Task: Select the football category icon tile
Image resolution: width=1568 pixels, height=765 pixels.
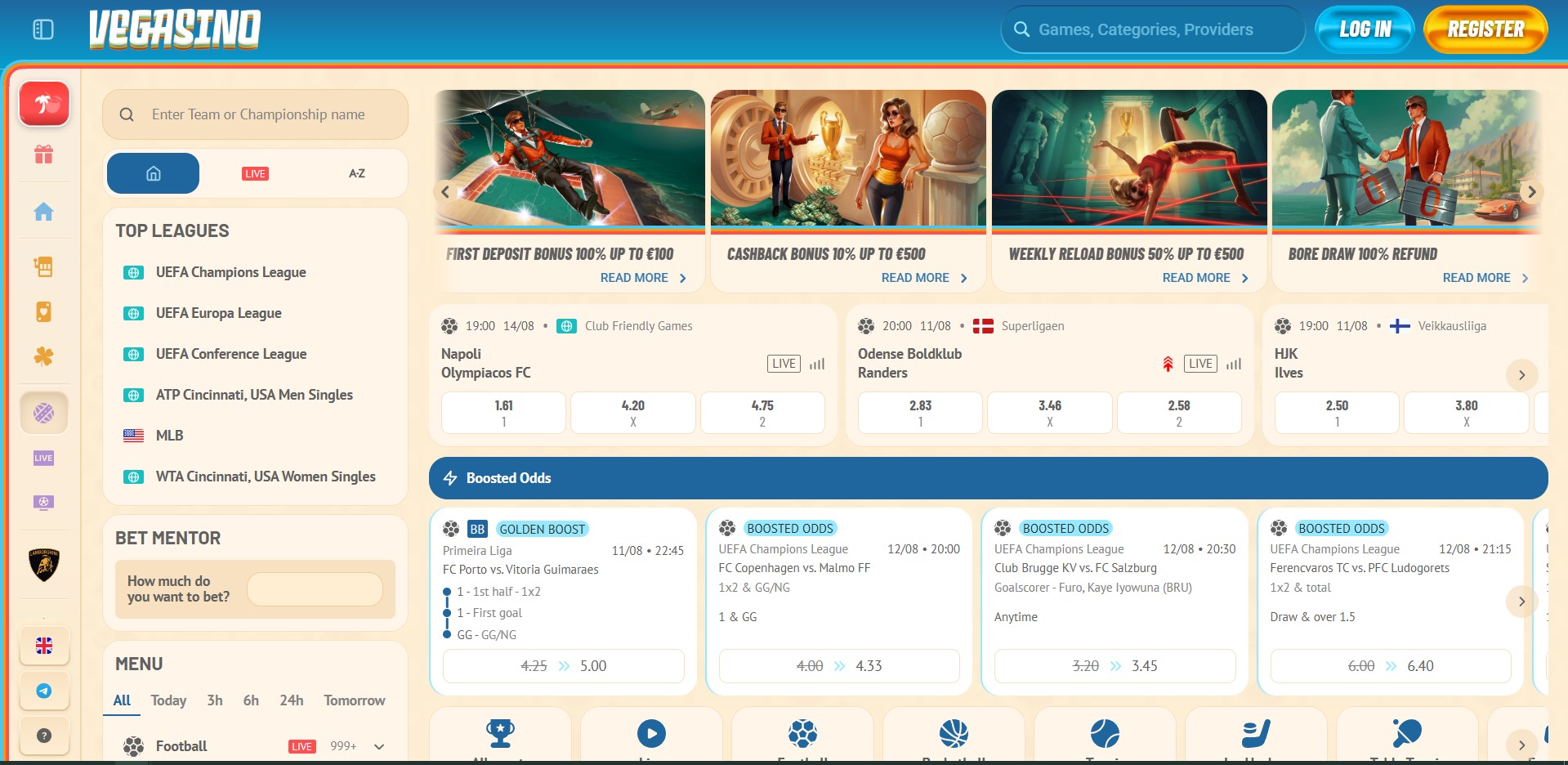Action: tap(802, 733)
